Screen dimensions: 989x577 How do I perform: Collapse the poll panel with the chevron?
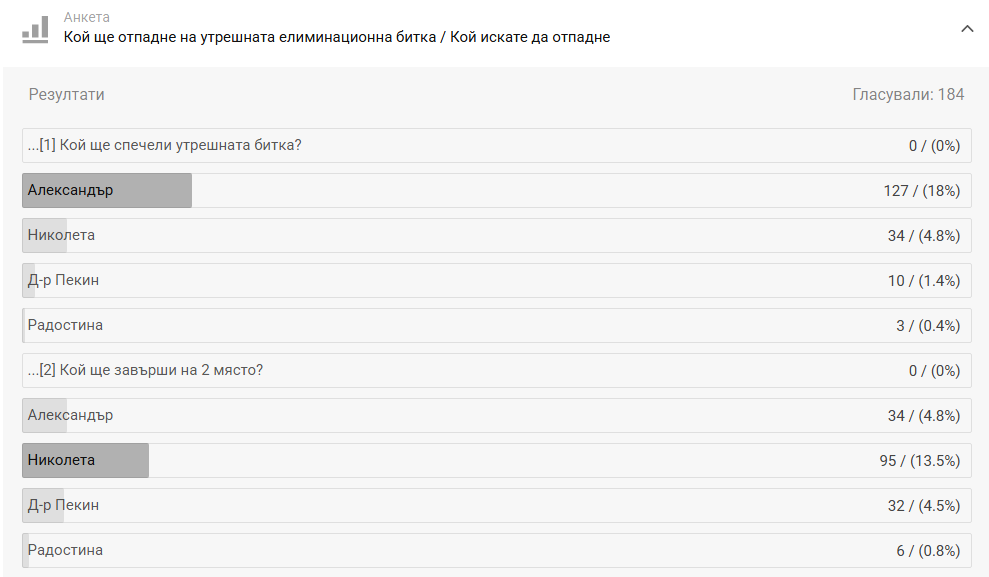click(x=966, y=29)
